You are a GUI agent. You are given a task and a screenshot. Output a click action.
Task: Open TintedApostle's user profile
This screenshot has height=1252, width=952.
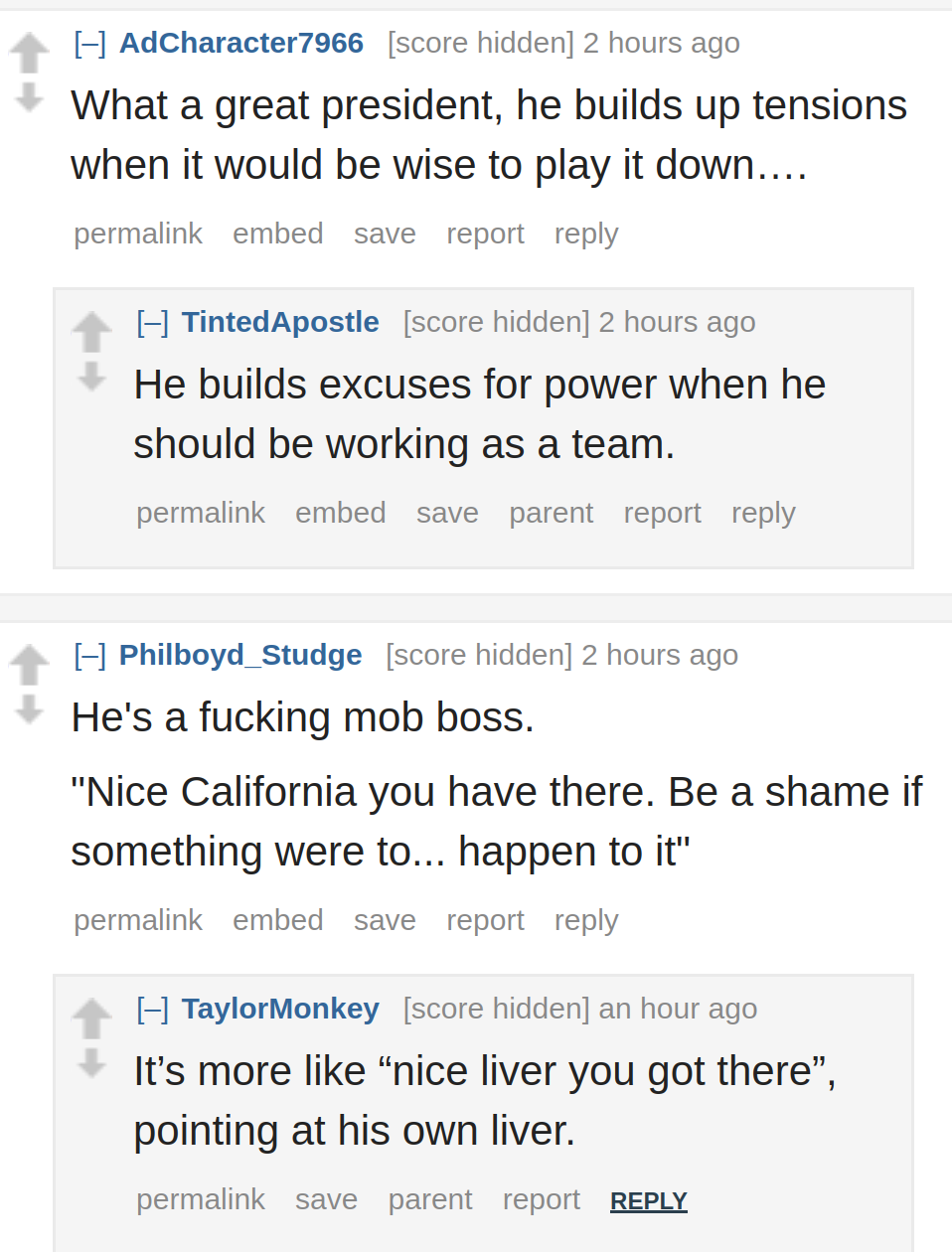(280, 322)
